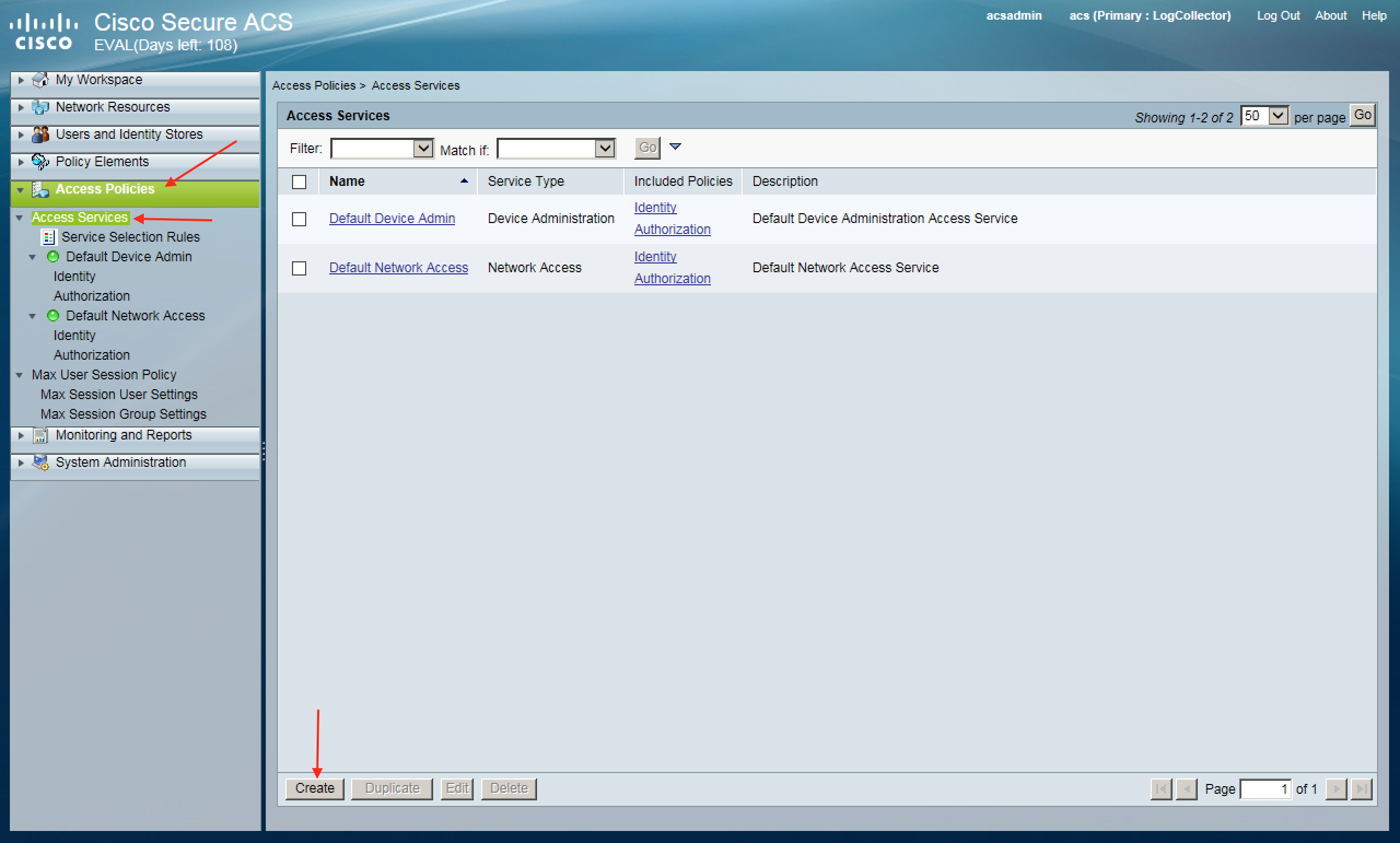The image size is (1400, 843).
Task: Click the Name column sort arrow
Action: (464, 181)
